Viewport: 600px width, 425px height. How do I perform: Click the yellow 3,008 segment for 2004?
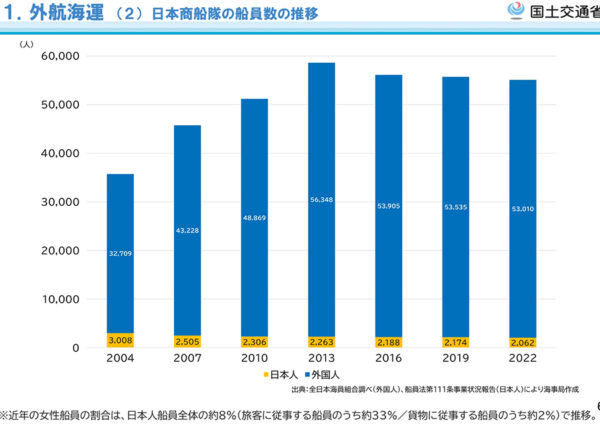point(120,340)
